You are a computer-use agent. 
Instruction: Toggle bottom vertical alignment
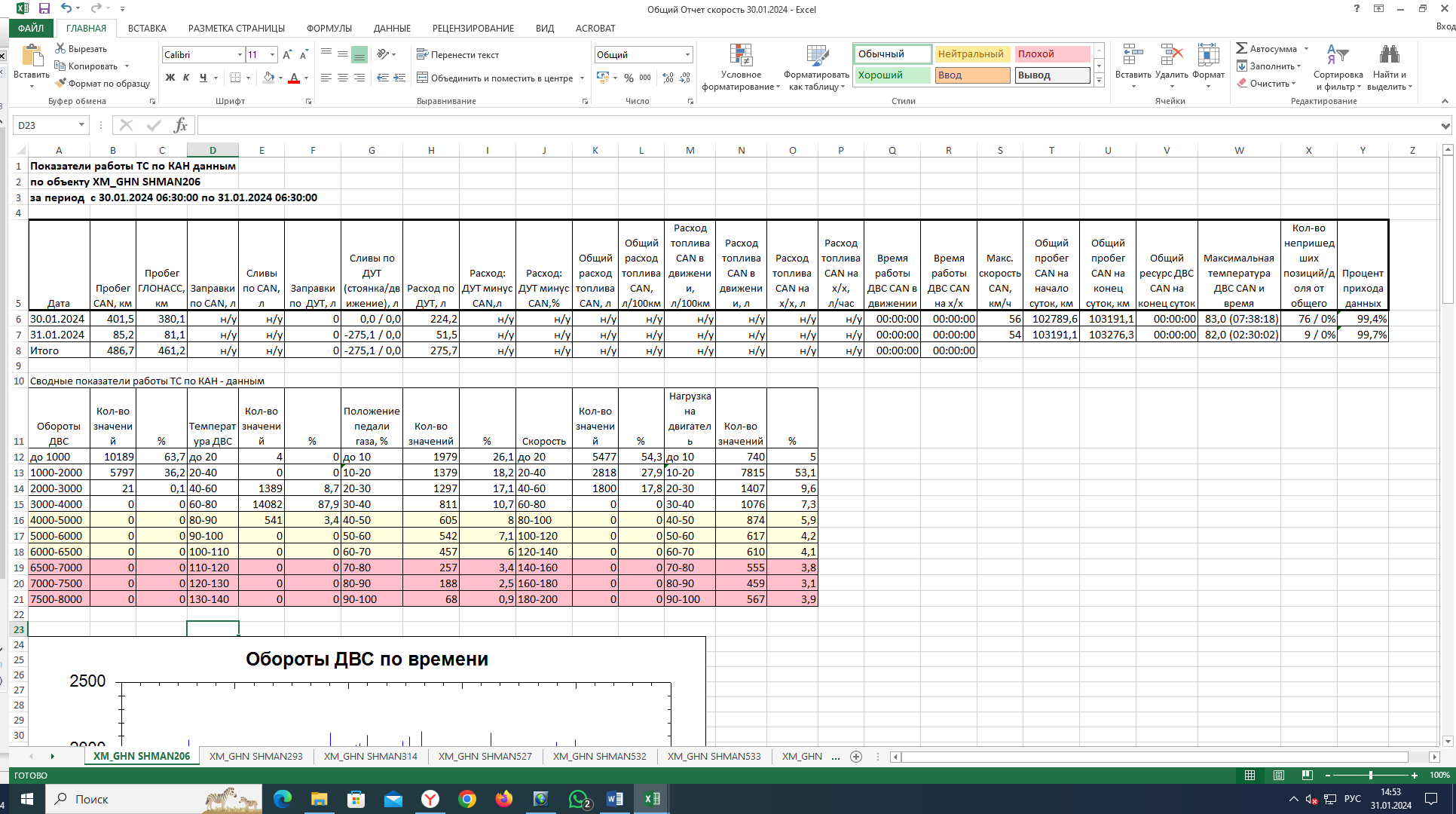pos(359,54)
